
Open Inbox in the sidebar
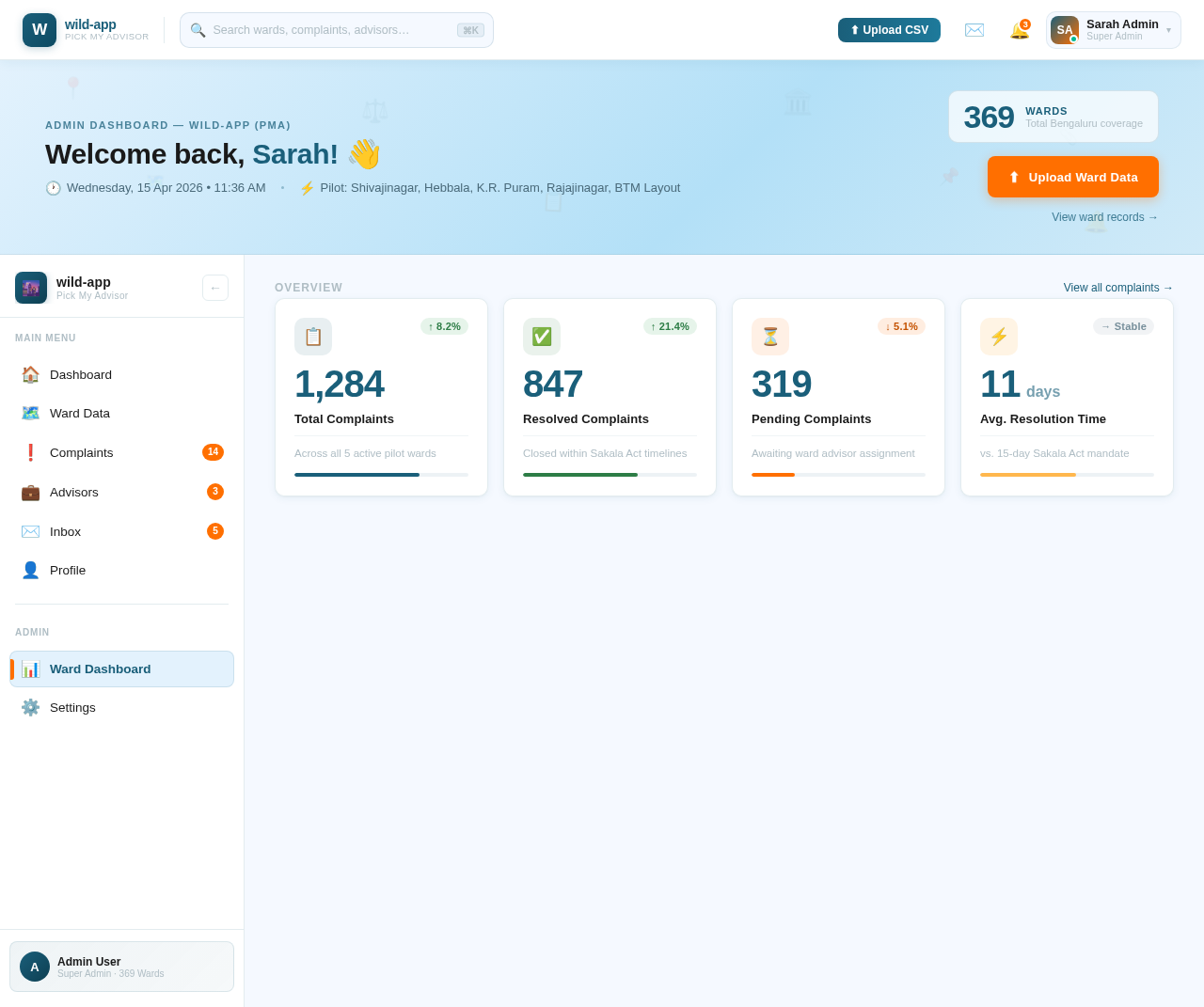(122, 531)
